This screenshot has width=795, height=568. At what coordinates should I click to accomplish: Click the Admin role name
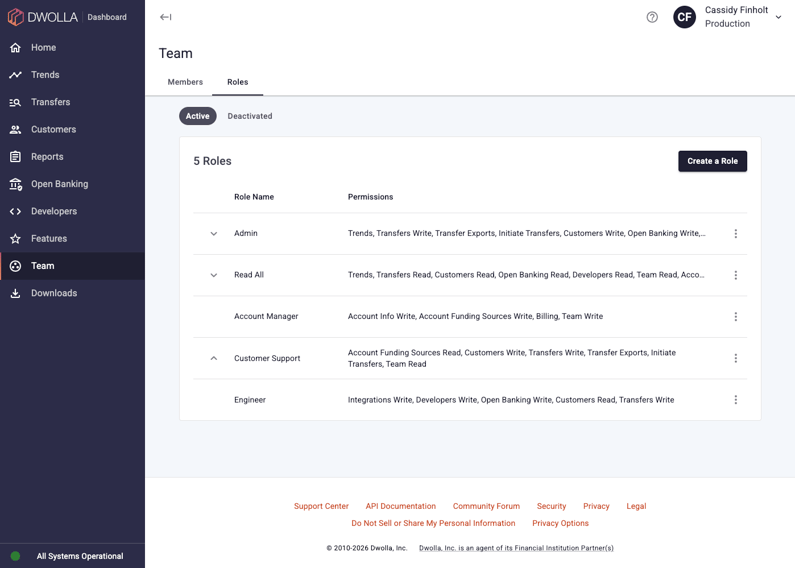(x=246, y=233)
